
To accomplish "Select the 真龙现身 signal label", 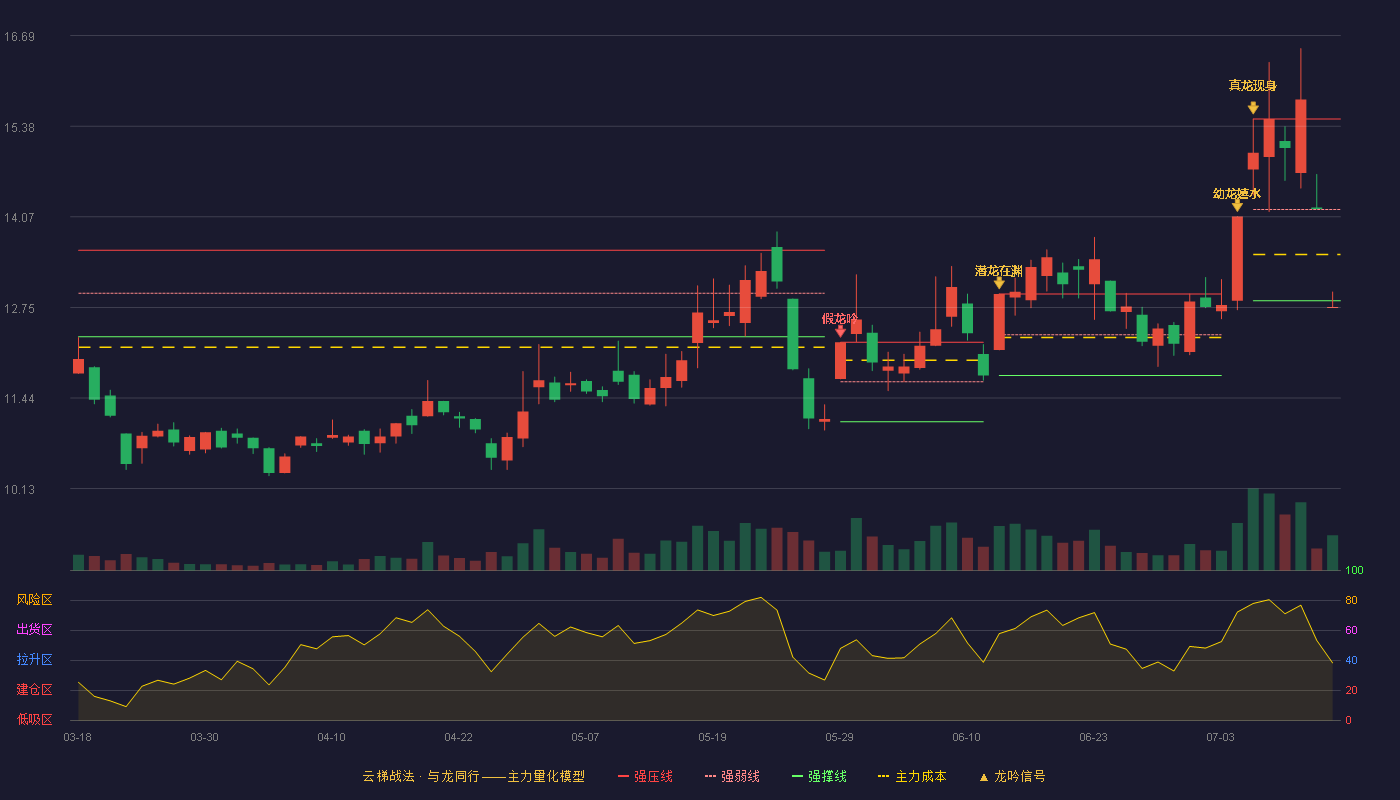I will [1253, 86].
